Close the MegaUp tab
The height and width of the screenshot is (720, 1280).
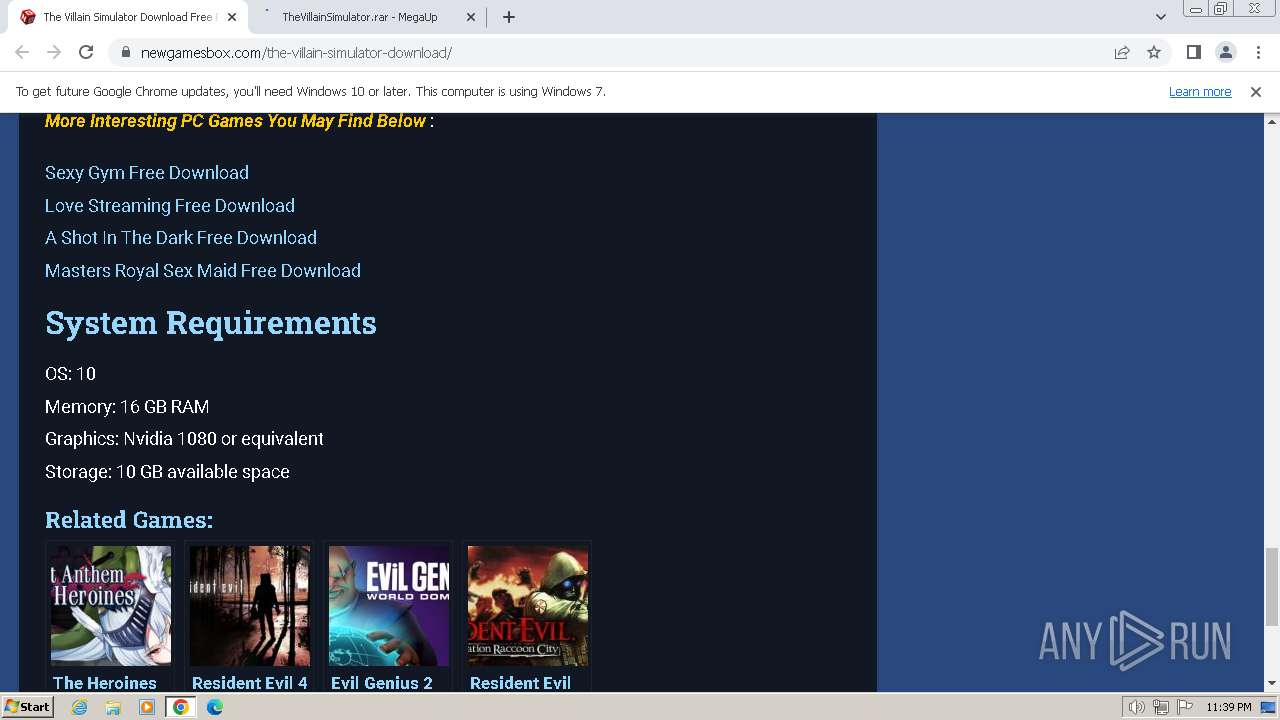(471, 17)
